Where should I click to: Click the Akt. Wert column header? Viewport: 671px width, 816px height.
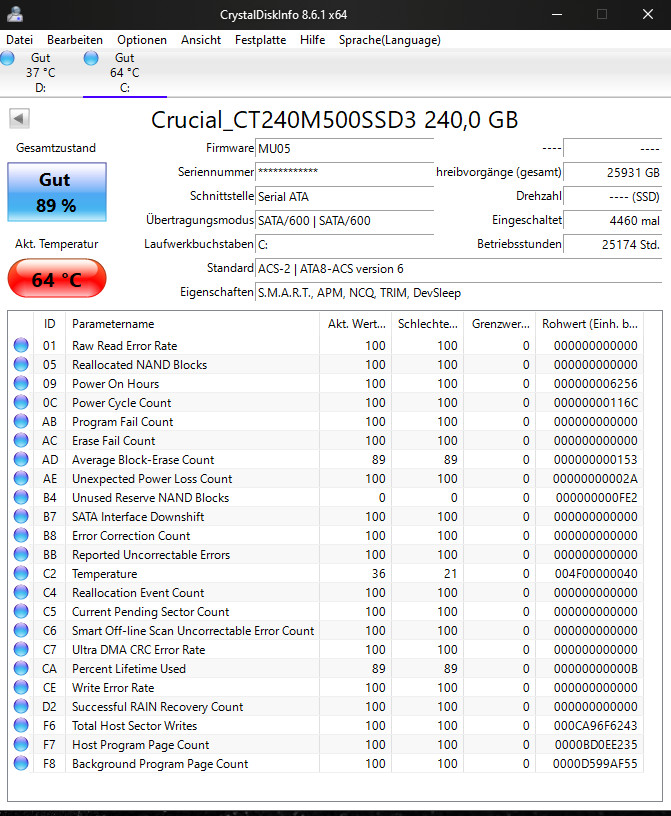pos(356,324)
